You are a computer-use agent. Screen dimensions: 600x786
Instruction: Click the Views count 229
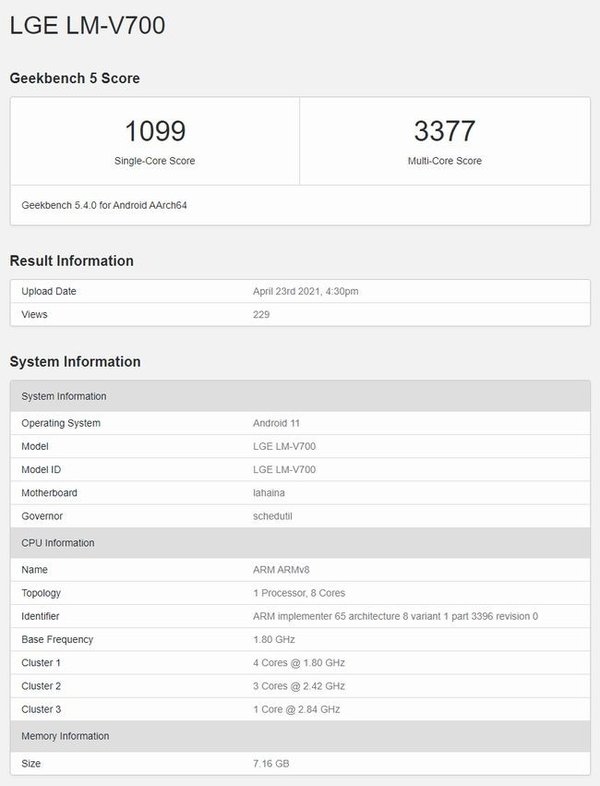coord(261,314)
